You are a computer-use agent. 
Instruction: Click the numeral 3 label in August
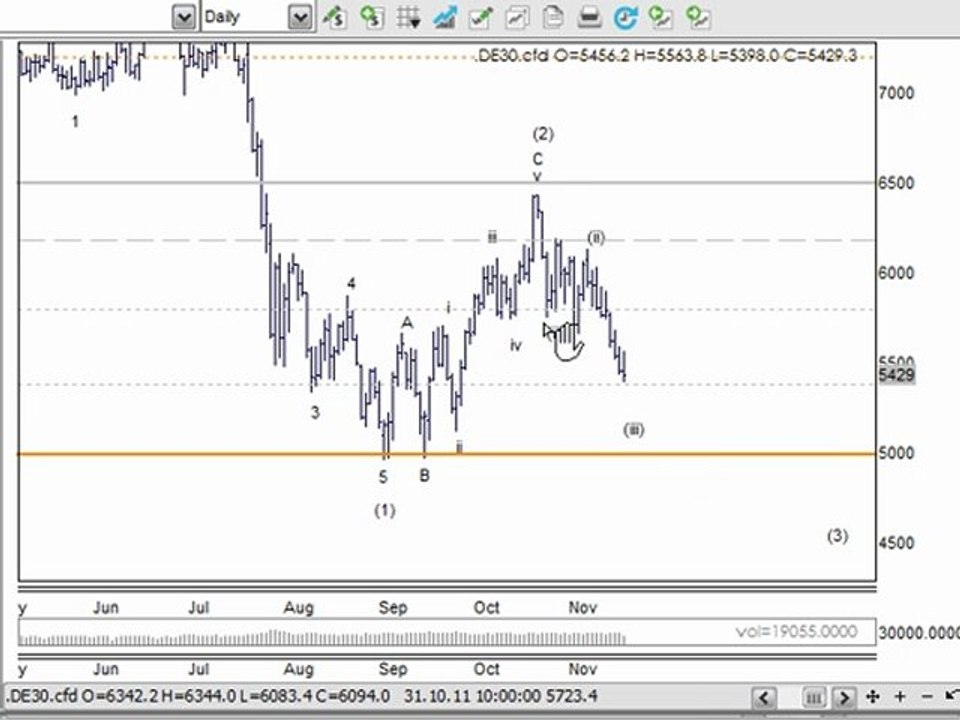pyautogui.click(x=315, y=413)
